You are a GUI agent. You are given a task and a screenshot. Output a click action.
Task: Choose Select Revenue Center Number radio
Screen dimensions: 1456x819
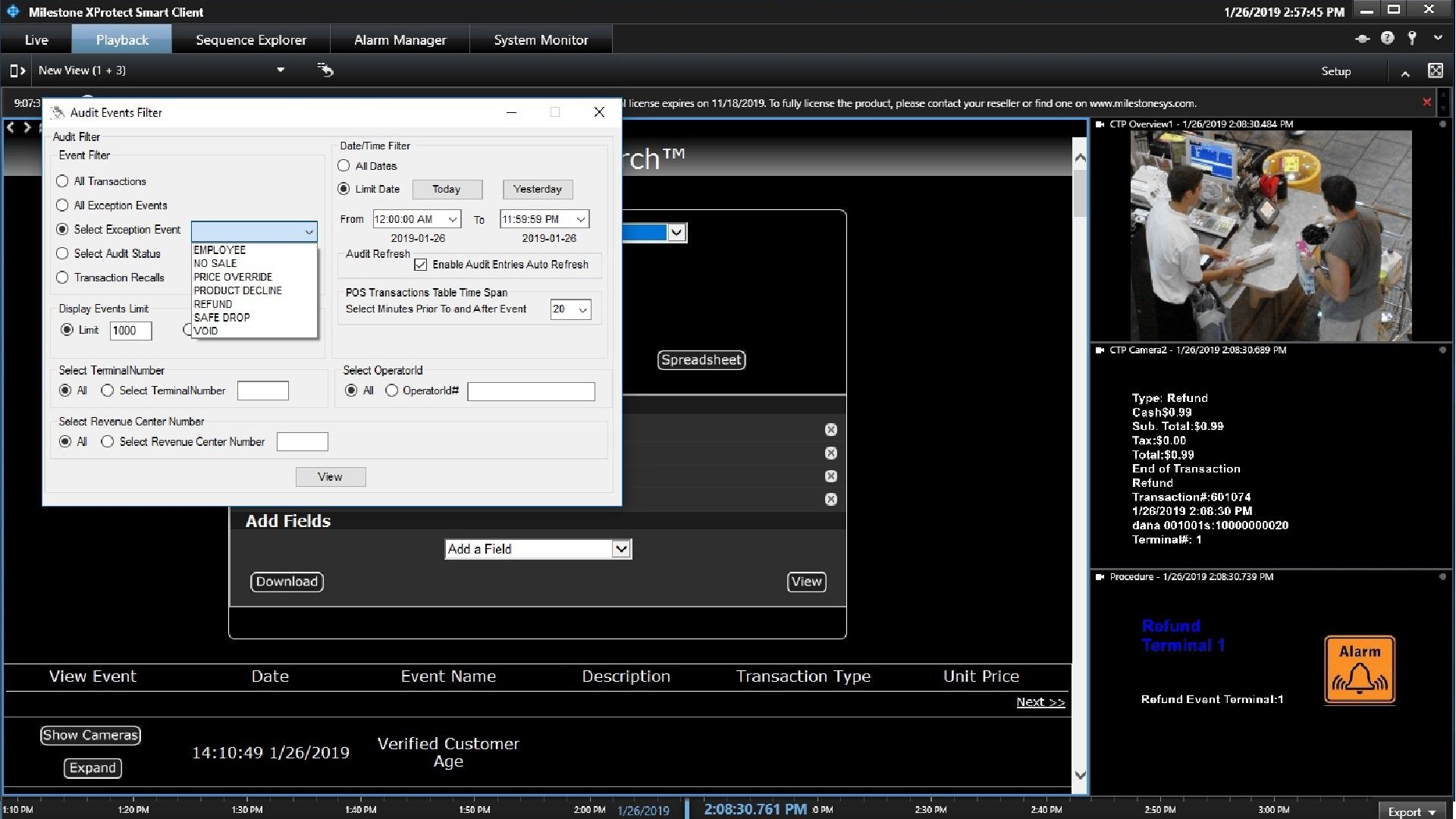point(107,442)
